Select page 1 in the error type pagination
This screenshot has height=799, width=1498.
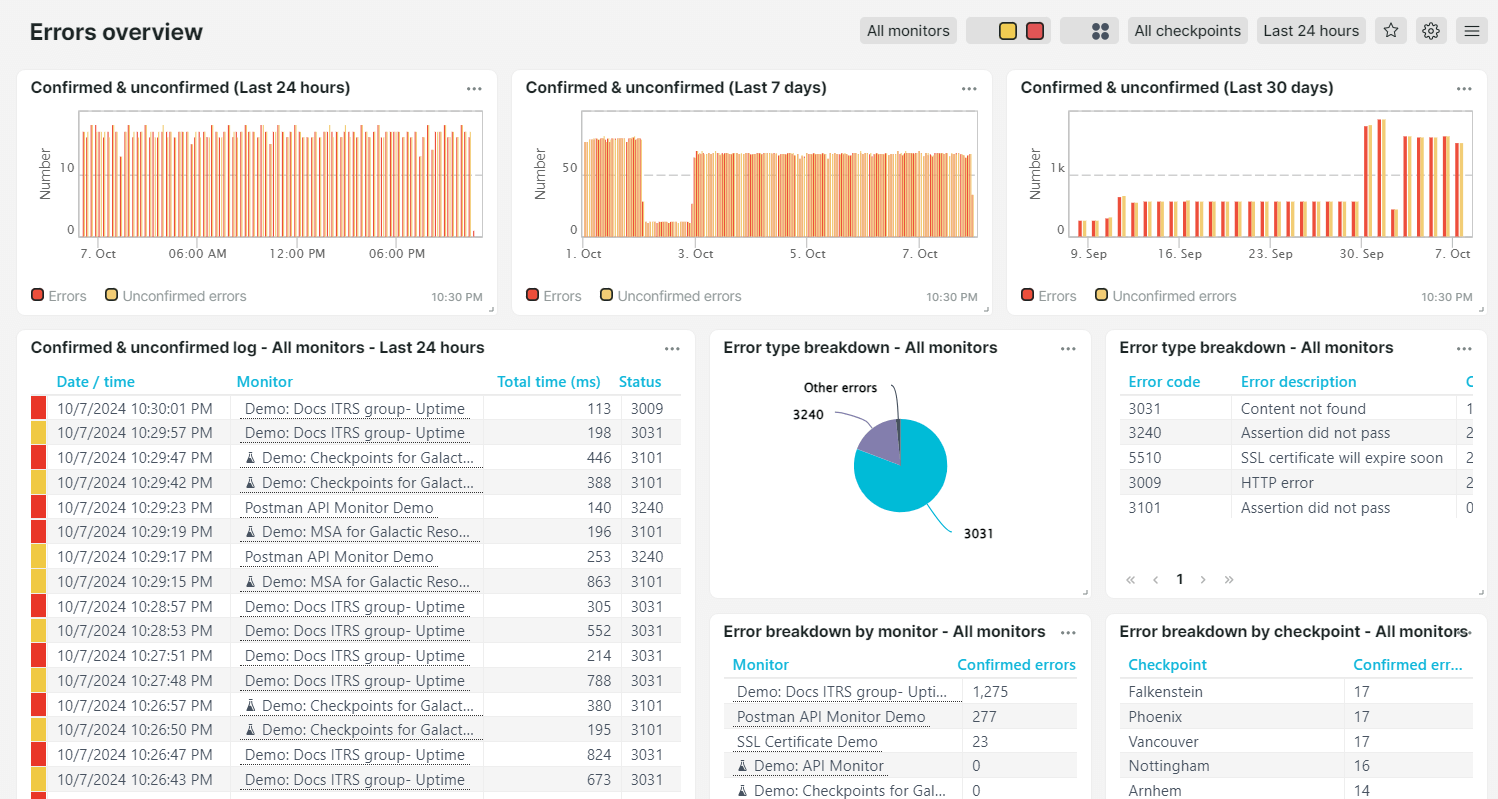1180,579
